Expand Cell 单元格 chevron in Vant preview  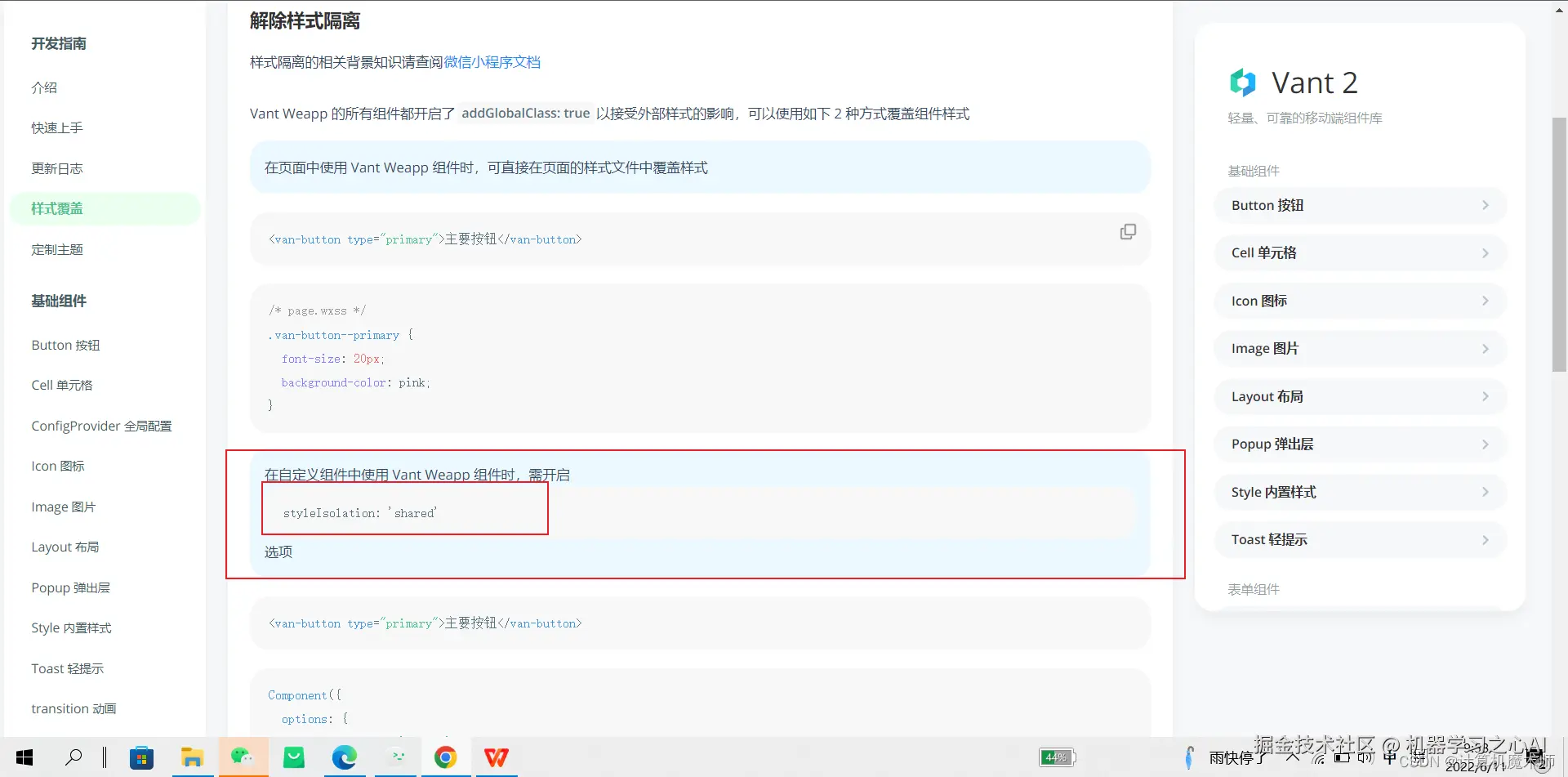click(x=1486, y=253)
